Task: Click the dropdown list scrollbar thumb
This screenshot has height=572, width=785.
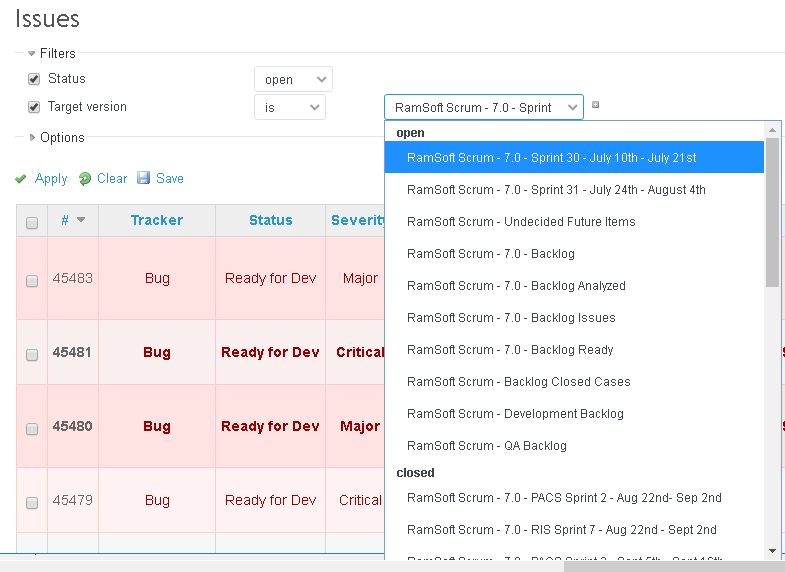Action: [x=772, y=213]
